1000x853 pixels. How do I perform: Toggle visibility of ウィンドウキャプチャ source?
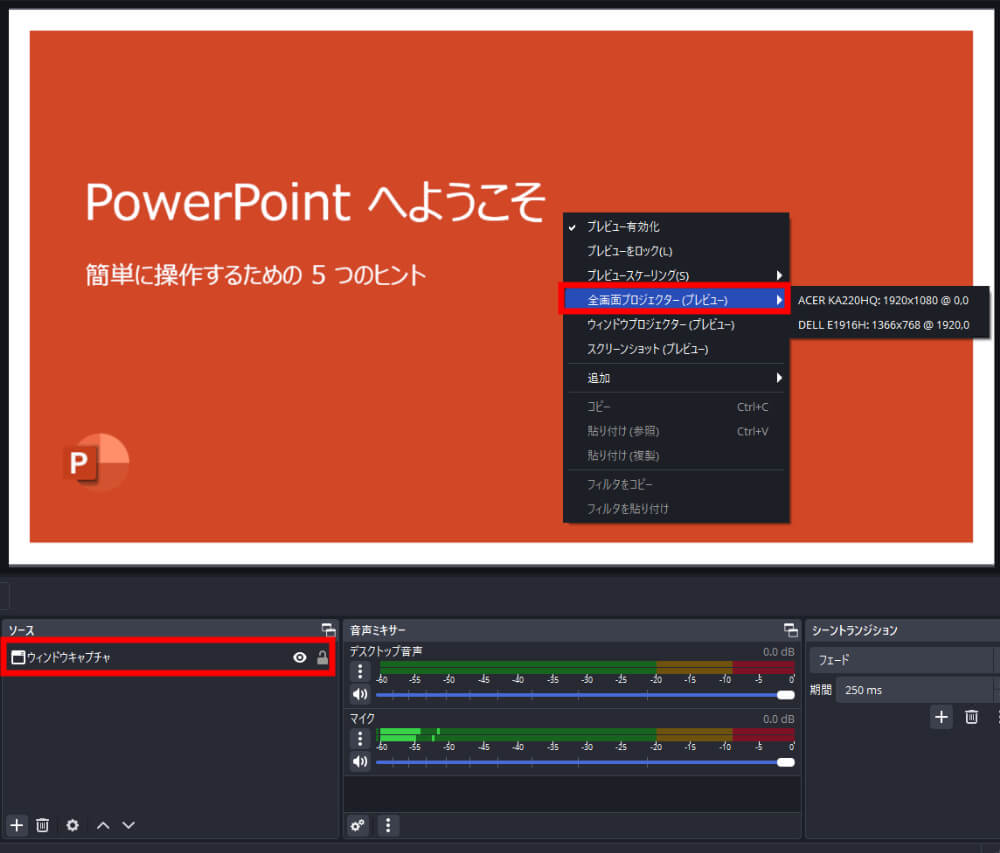(x=300, y=657)
